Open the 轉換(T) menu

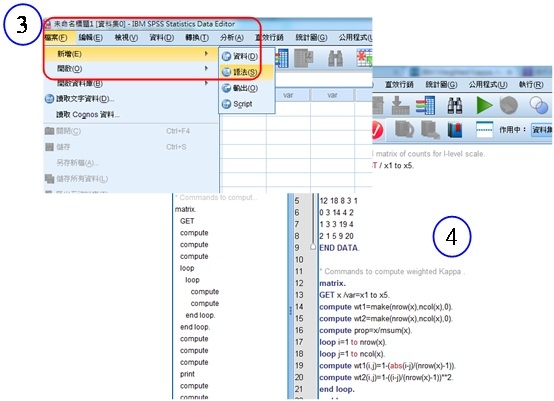(197, 37)
